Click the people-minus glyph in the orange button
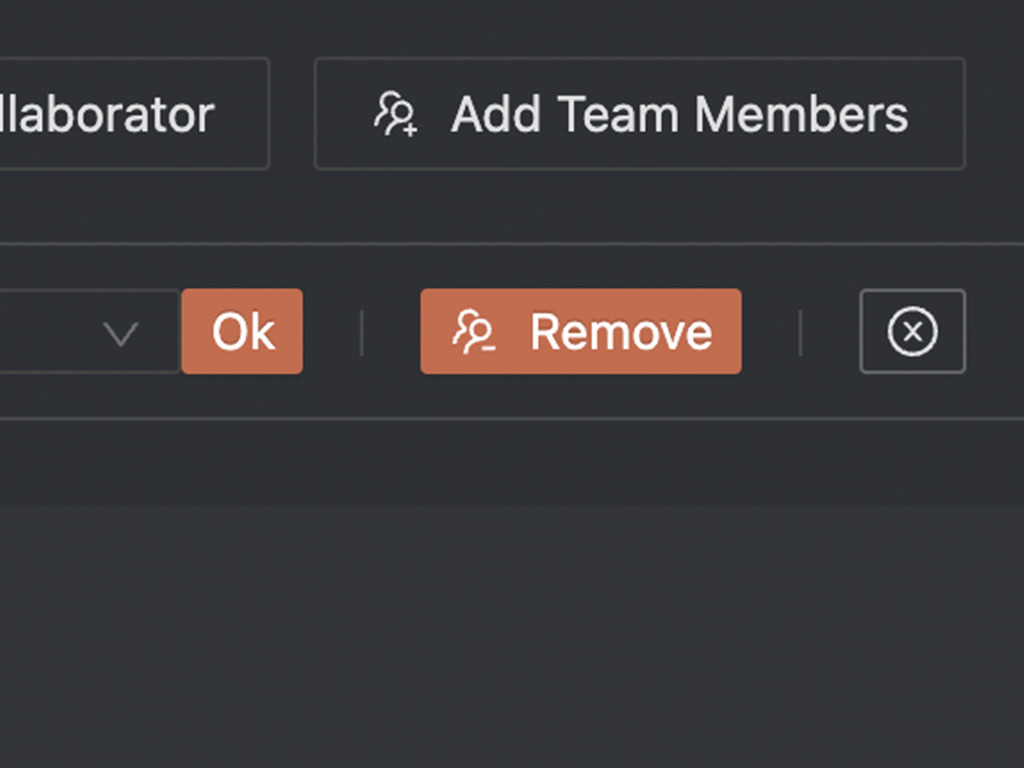The height and width of the screenshot is (768, 1024). pos(473,332)
